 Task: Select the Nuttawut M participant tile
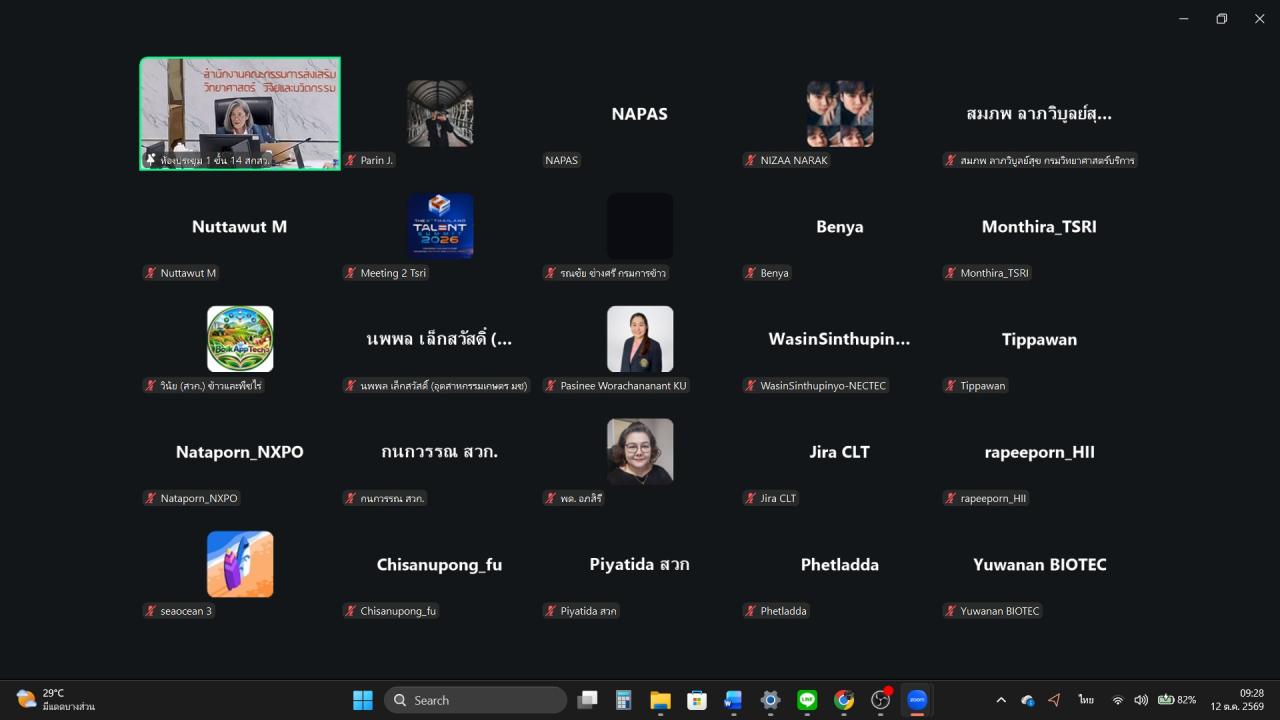pyautogui.click(x=240, y=226)
